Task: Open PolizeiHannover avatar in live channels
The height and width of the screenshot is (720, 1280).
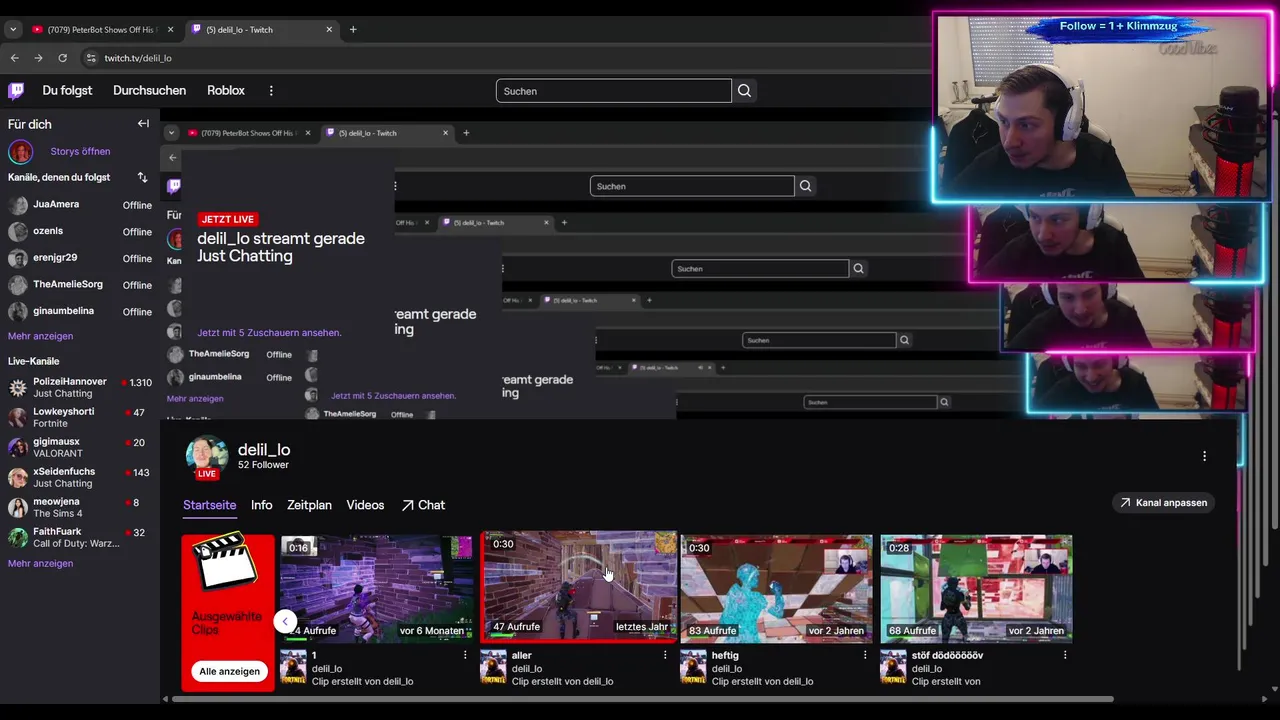Action: click(18, 388)
